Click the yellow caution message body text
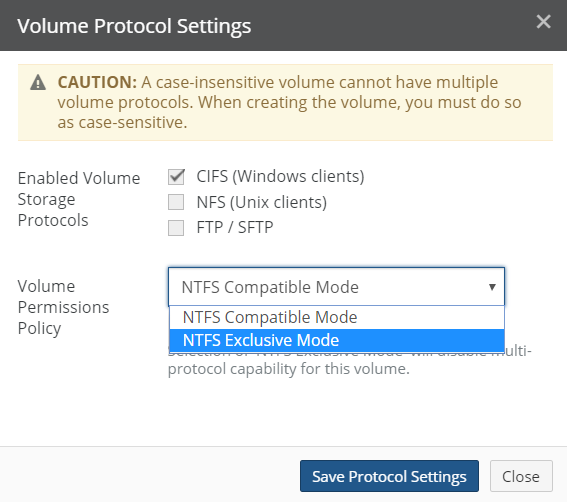The height and width of the screenshot is (502, 567). click(289, 102)
